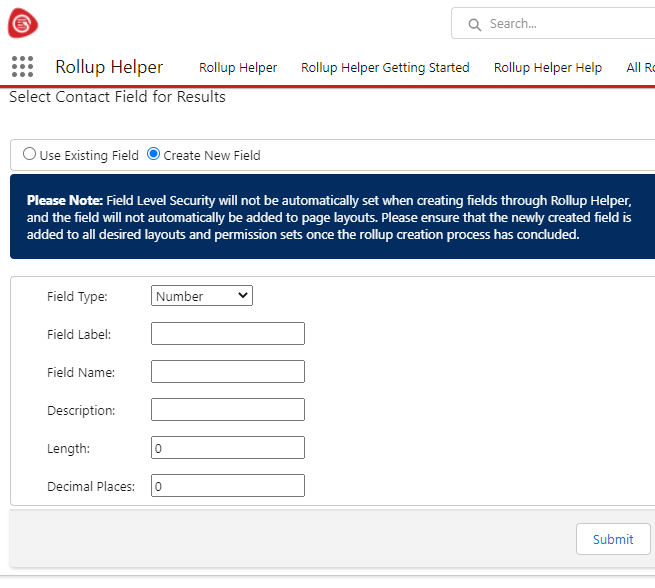Click into the Field Name input
The width and height of the screenshot is (655, 588).
pyautogui.click(x=228, y=372)
